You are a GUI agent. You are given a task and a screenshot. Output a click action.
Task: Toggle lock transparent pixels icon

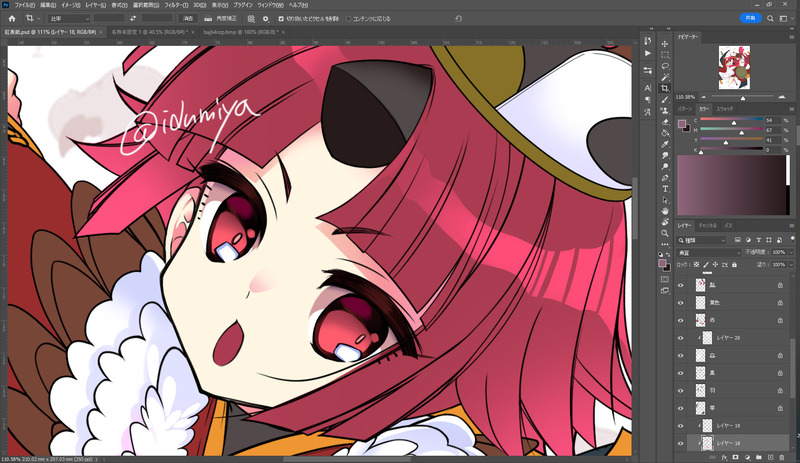click(696, 265)
